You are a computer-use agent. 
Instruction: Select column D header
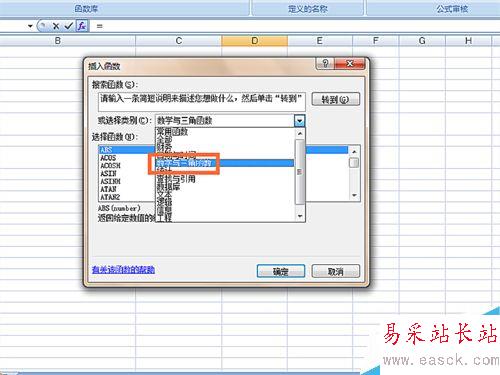click(x=255, y=41)
